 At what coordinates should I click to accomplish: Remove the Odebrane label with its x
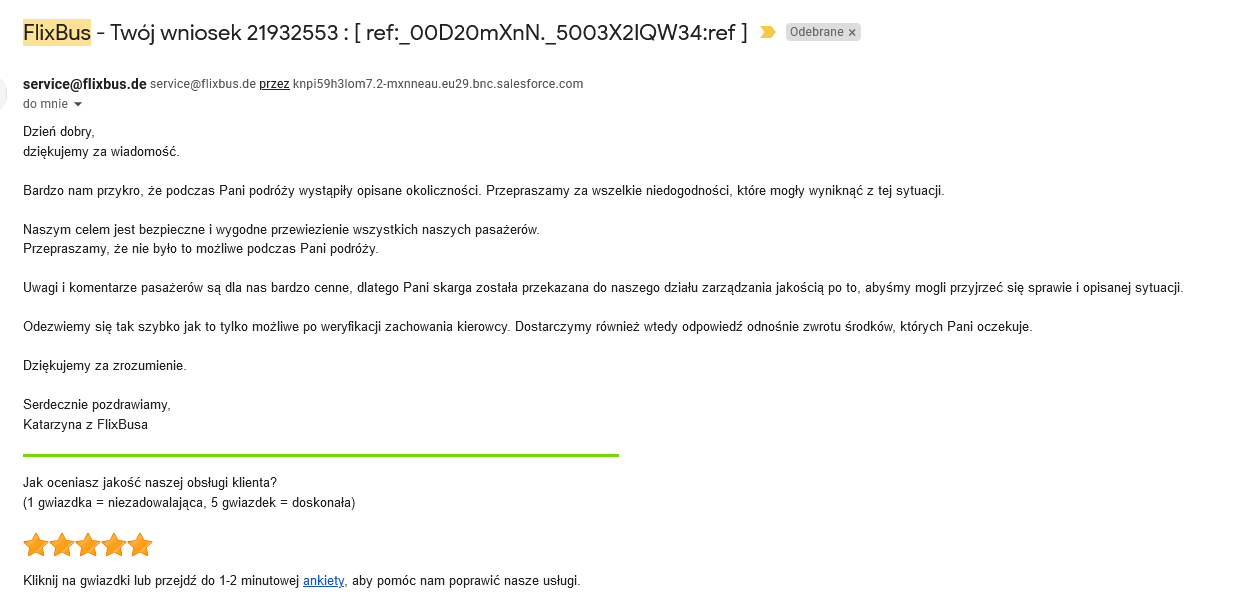click(852, 33)
